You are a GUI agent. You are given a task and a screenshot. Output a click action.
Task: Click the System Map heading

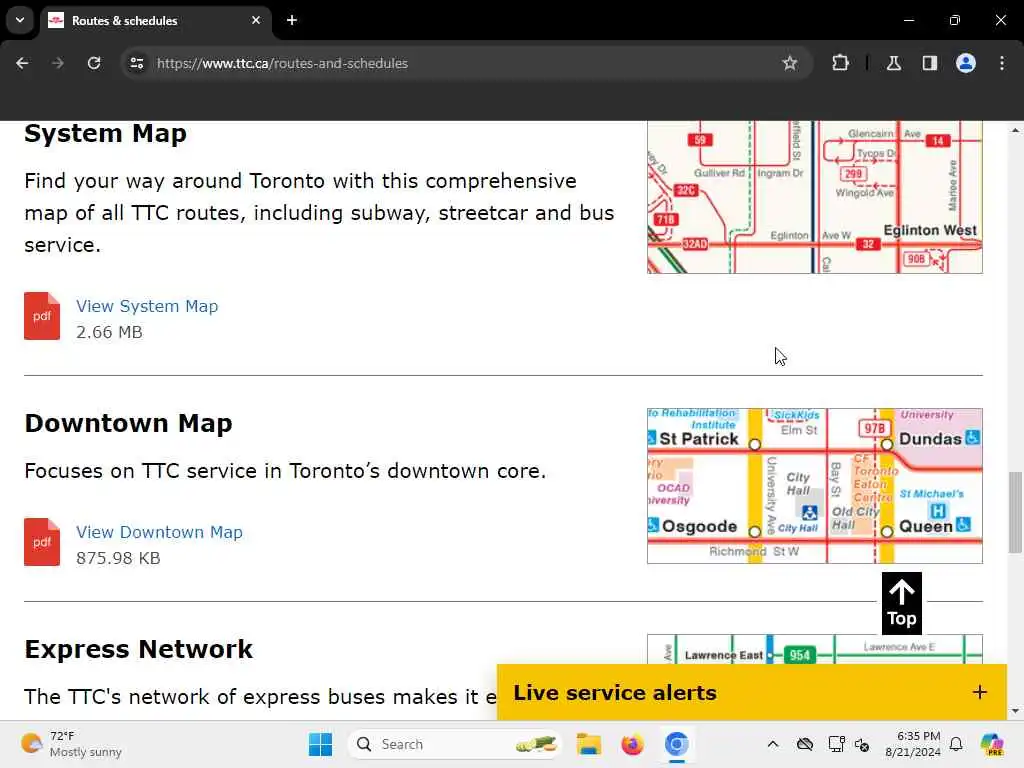tap(106, 133)
